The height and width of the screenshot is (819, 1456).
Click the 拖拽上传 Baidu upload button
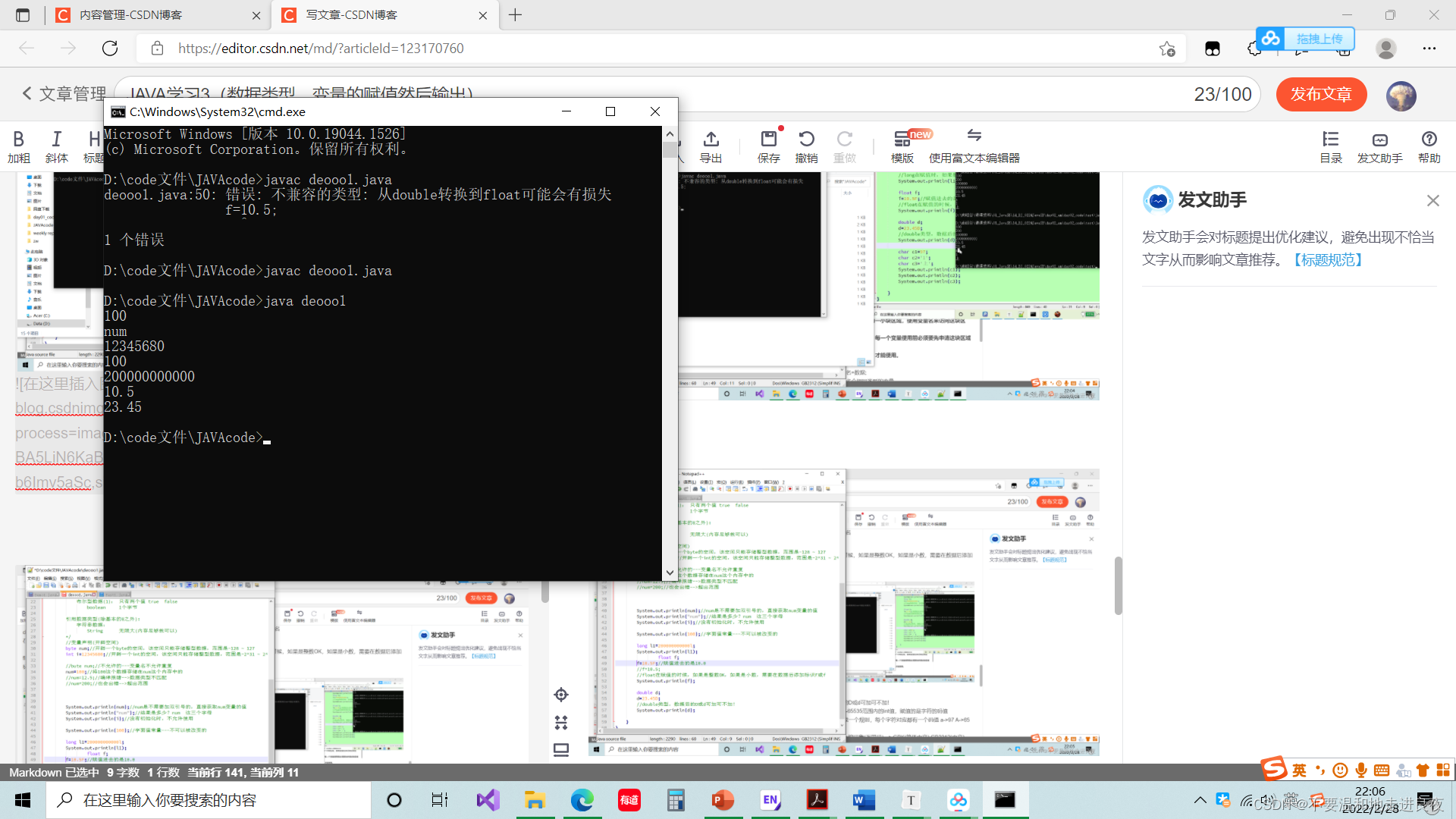pos(1305,39)
